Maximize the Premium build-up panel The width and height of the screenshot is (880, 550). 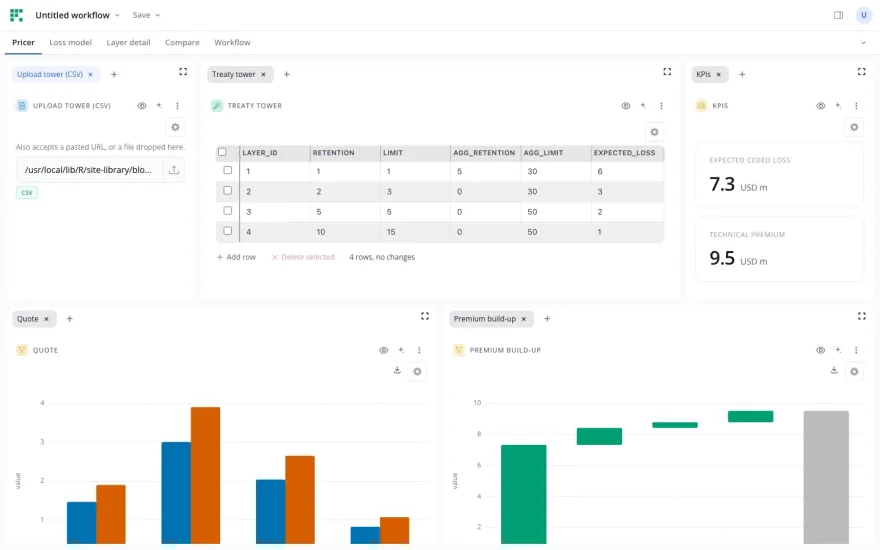861,317
